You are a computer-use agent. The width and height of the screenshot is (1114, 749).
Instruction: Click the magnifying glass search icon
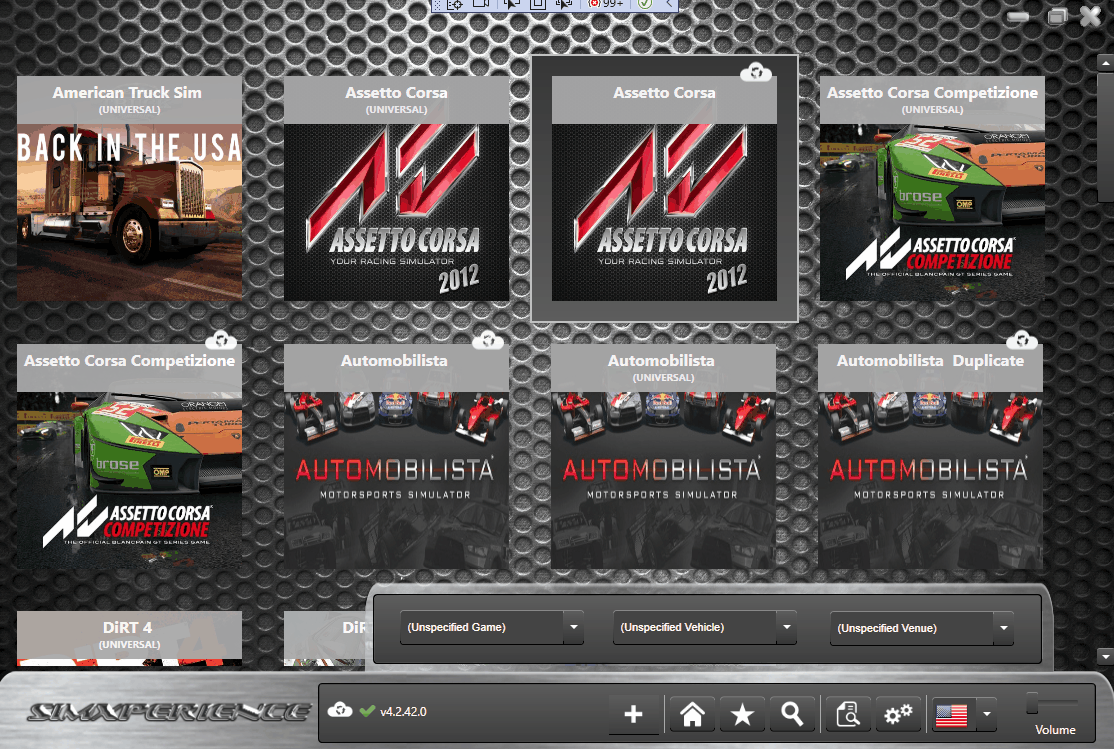coord(792,714)
